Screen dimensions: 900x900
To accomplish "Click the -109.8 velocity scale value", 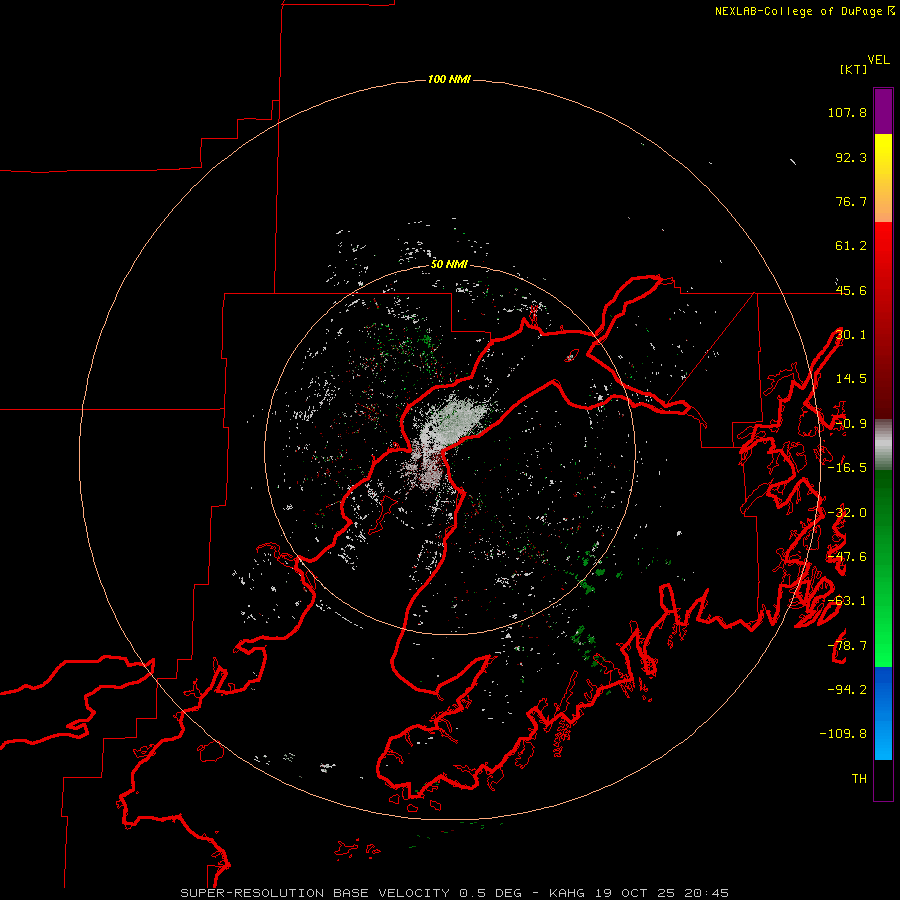I will [843, 734].
